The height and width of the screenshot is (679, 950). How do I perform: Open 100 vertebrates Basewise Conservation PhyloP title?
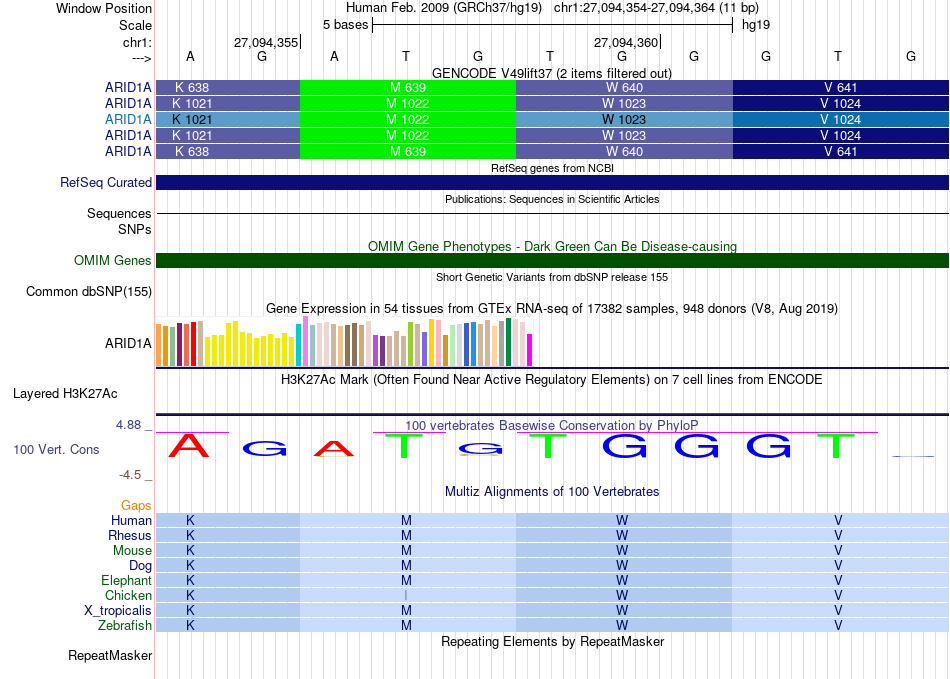point(552,425)
